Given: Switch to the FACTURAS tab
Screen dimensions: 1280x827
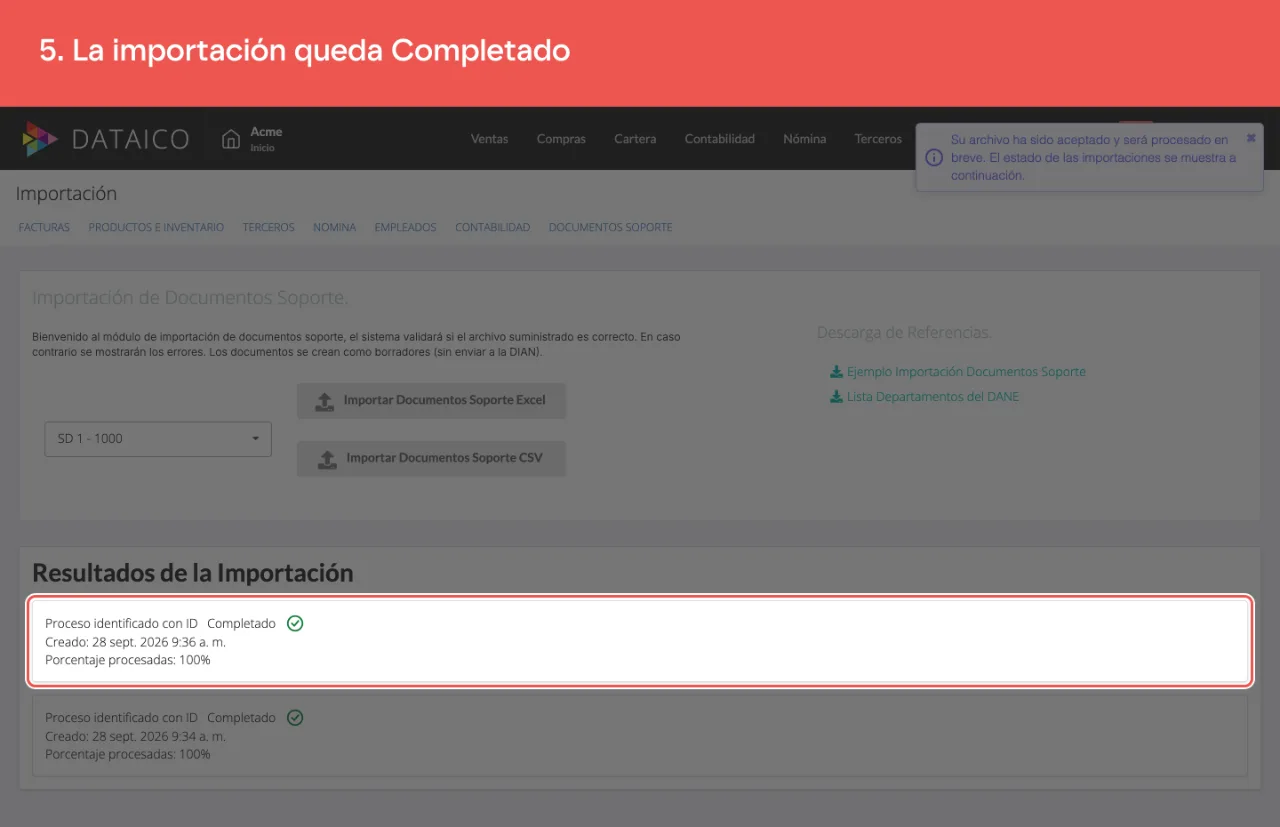Looking at the screenshot, I should (44, 228).
